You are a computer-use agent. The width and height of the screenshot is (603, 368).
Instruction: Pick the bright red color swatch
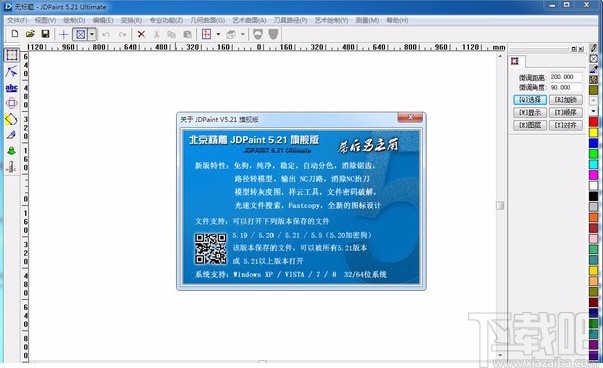[x=593, y=122]
